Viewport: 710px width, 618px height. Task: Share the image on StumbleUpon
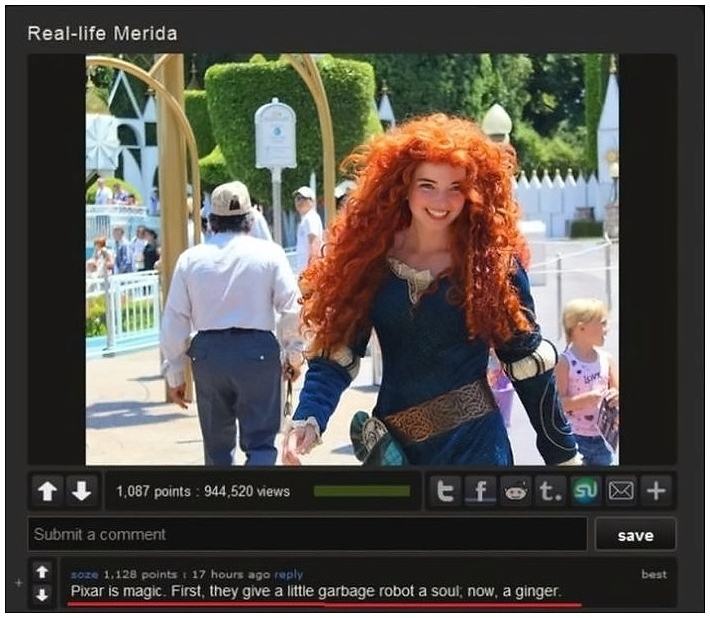pyautogui.click(x=586, y=491)
